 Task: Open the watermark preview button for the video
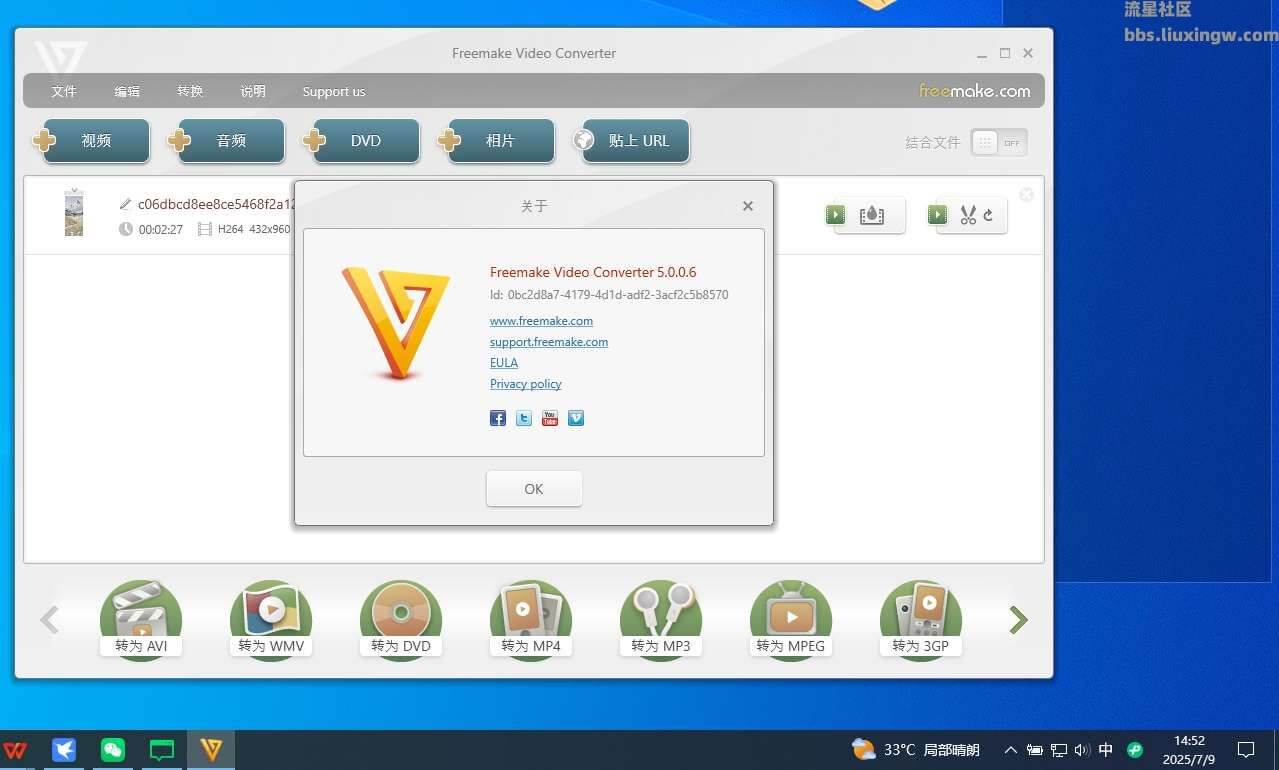866,215
